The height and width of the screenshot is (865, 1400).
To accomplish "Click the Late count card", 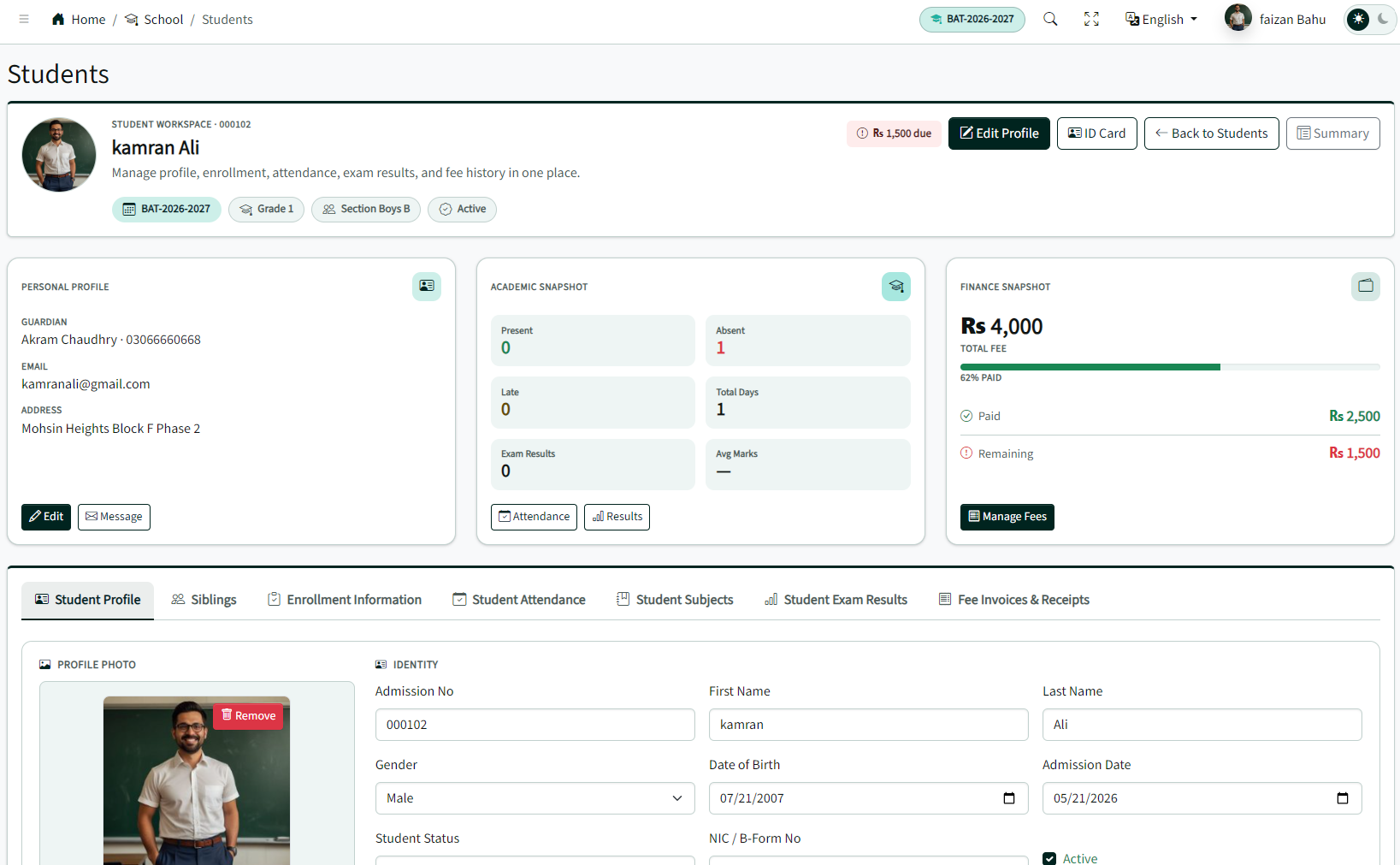I will [x=593, y=402].
